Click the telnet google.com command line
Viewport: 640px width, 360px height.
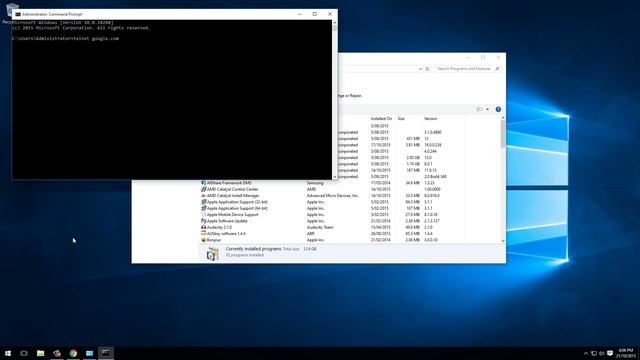[66, 38]
